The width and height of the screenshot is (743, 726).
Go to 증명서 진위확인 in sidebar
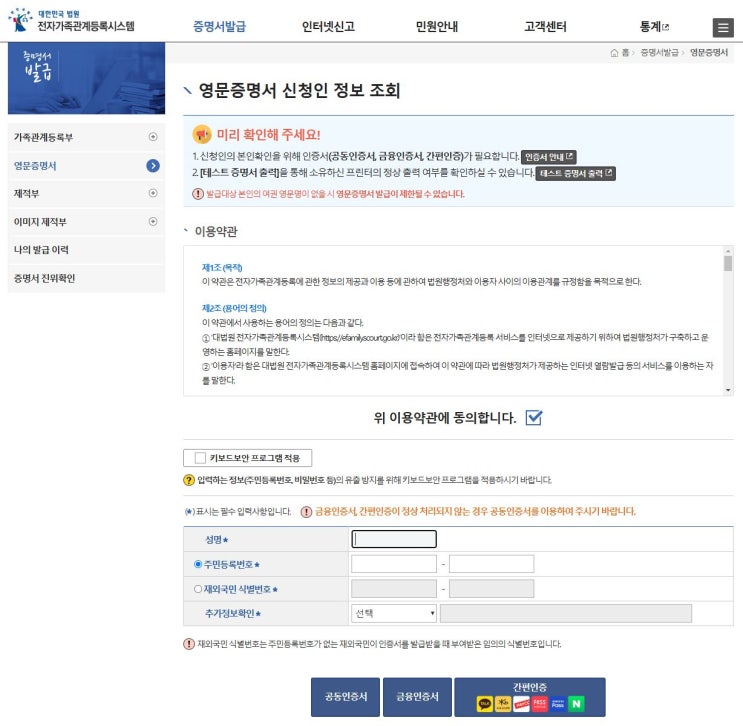(x=45, y=278)
